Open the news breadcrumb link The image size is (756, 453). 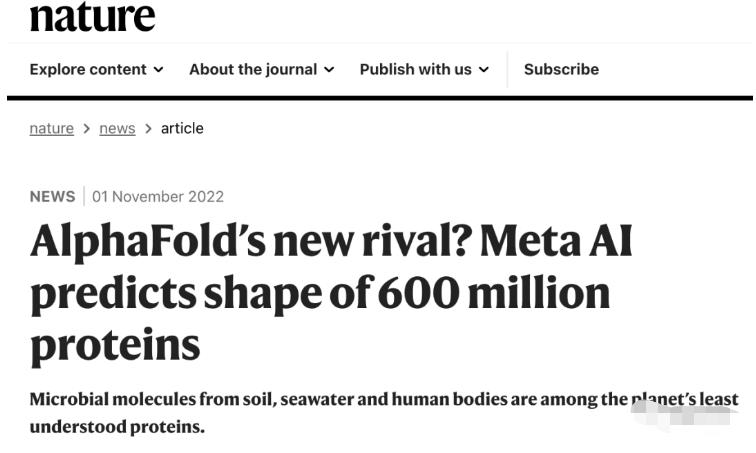coord(117,129)
